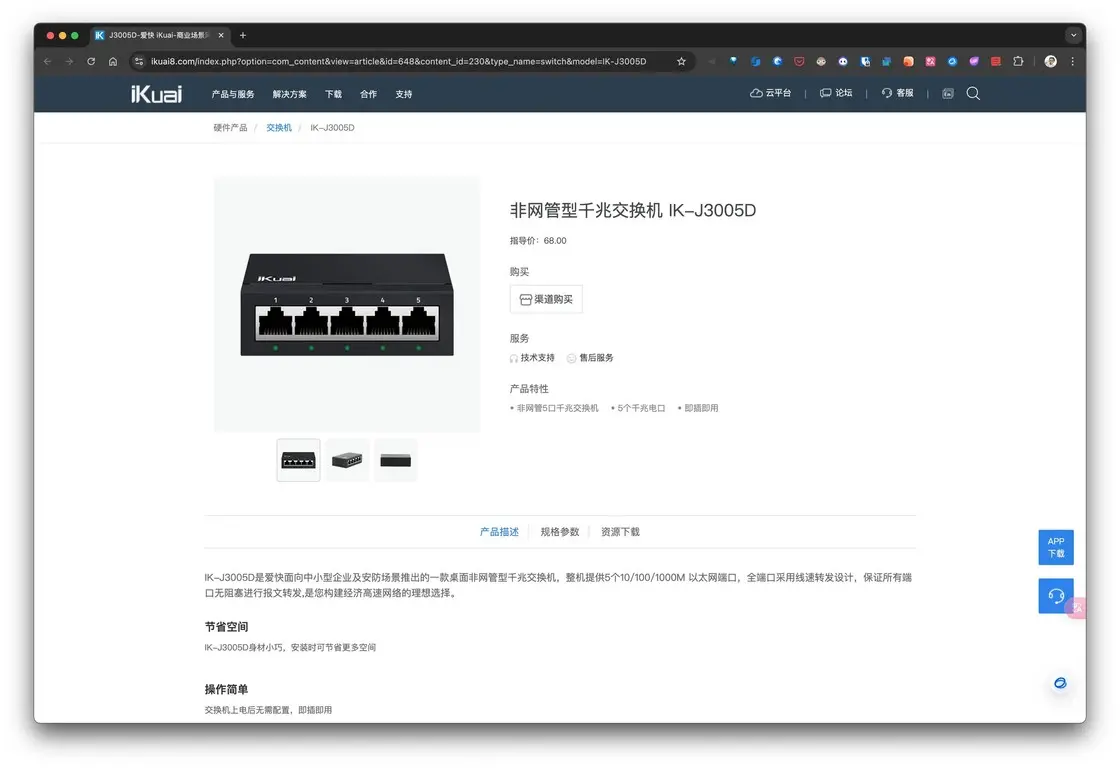Click the purple leaf extension icon

(974, 61)
